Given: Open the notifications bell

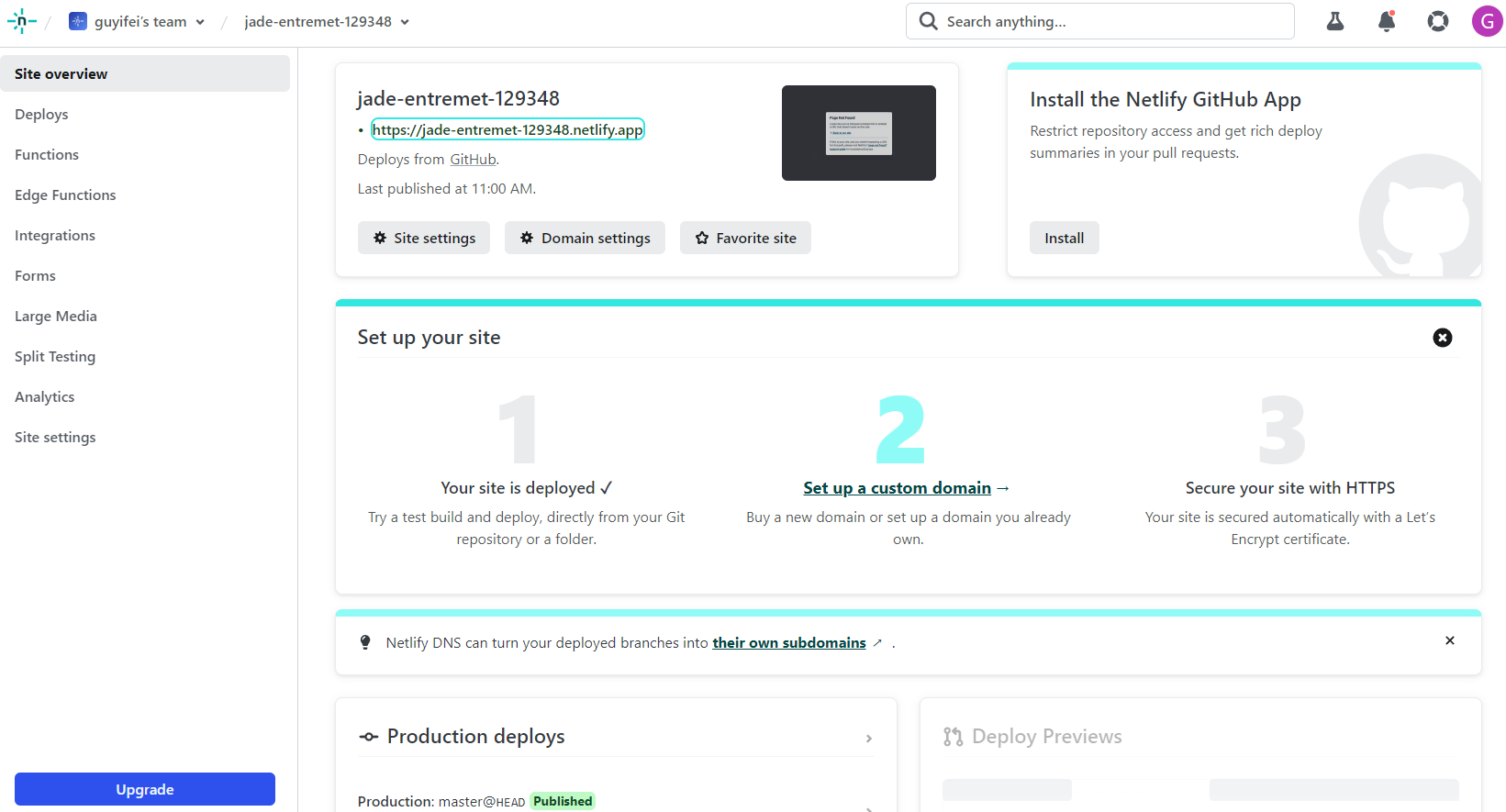Looking at the screenshot, I should coord(1387,21).
